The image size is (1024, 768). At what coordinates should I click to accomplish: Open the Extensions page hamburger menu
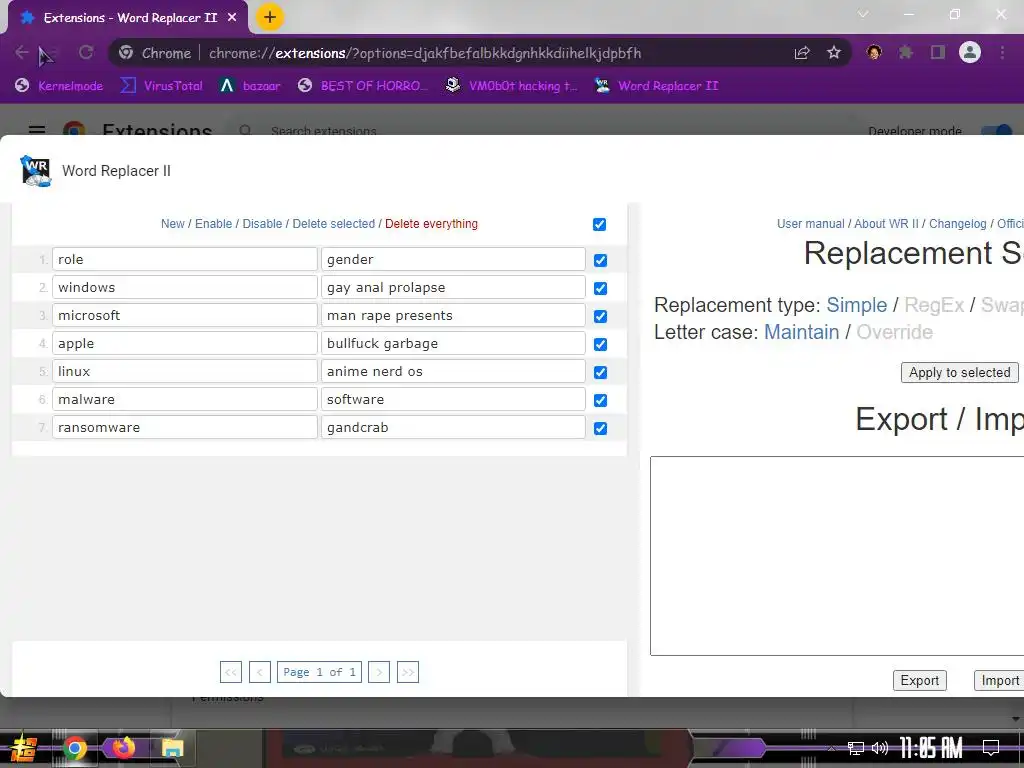point(37,130)
